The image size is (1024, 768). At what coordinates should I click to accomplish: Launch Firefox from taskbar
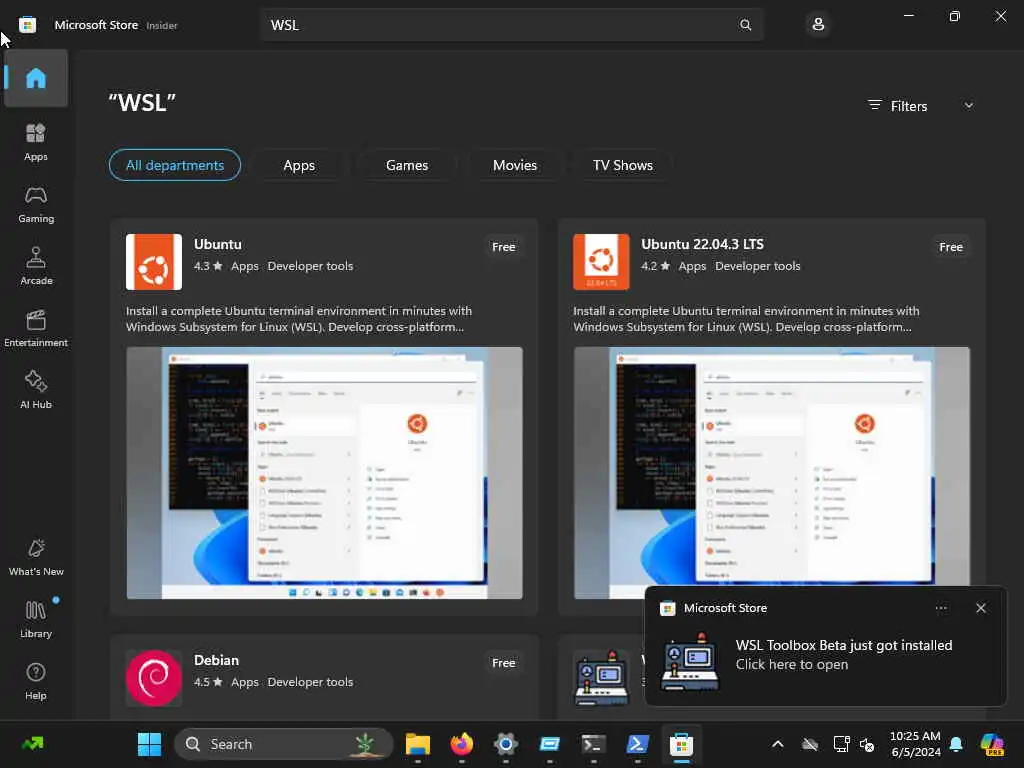click(462, 744)
